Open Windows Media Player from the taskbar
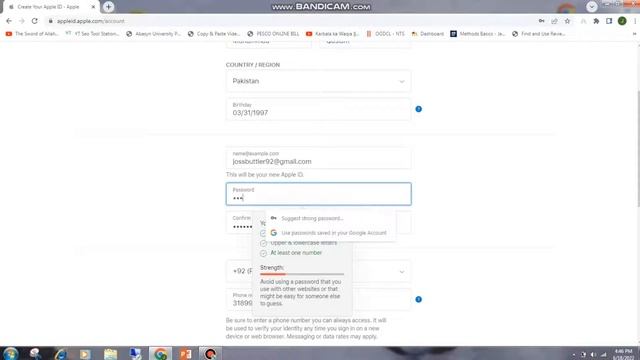Image resolution: width=640 pixels, height=360 pixels. point(85,354)
